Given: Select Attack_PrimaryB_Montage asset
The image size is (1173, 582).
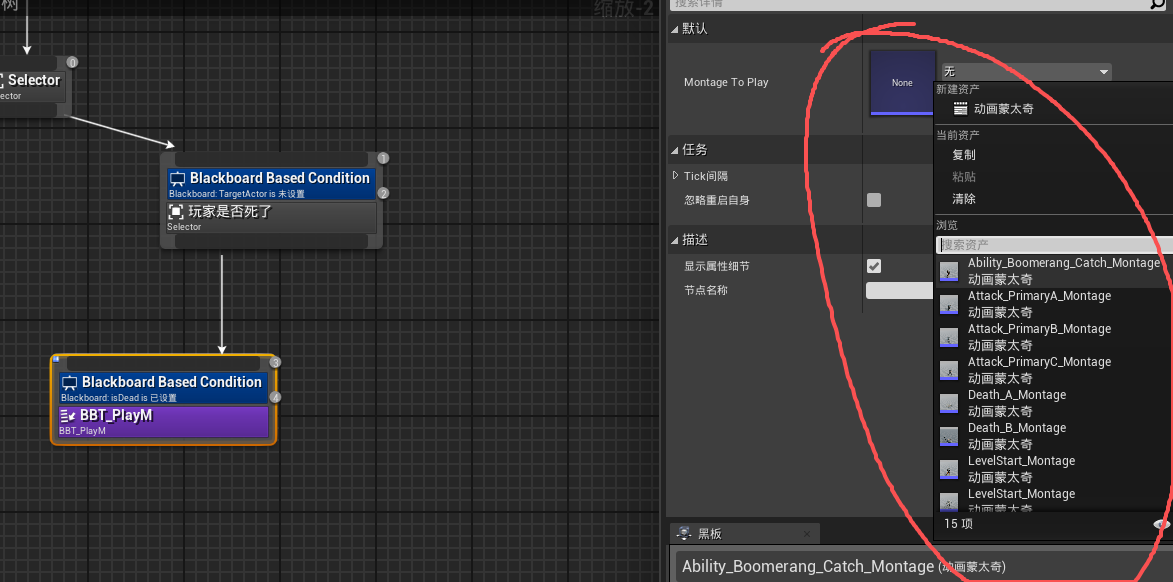Looking at the screenshot, I should tap(1054, 337).
